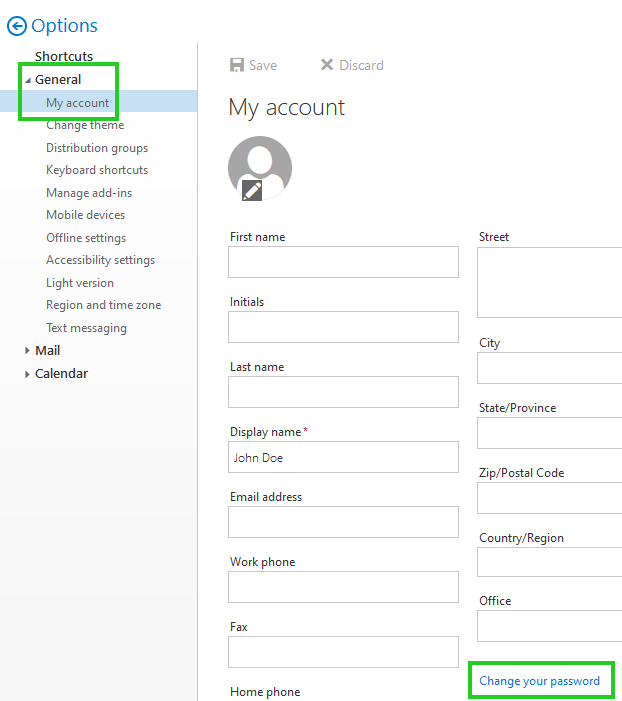Image resolution: width=622 pixels, height=701 pixels.
Task: Open Mobile devices settings
Action: (x=85, y=215)
